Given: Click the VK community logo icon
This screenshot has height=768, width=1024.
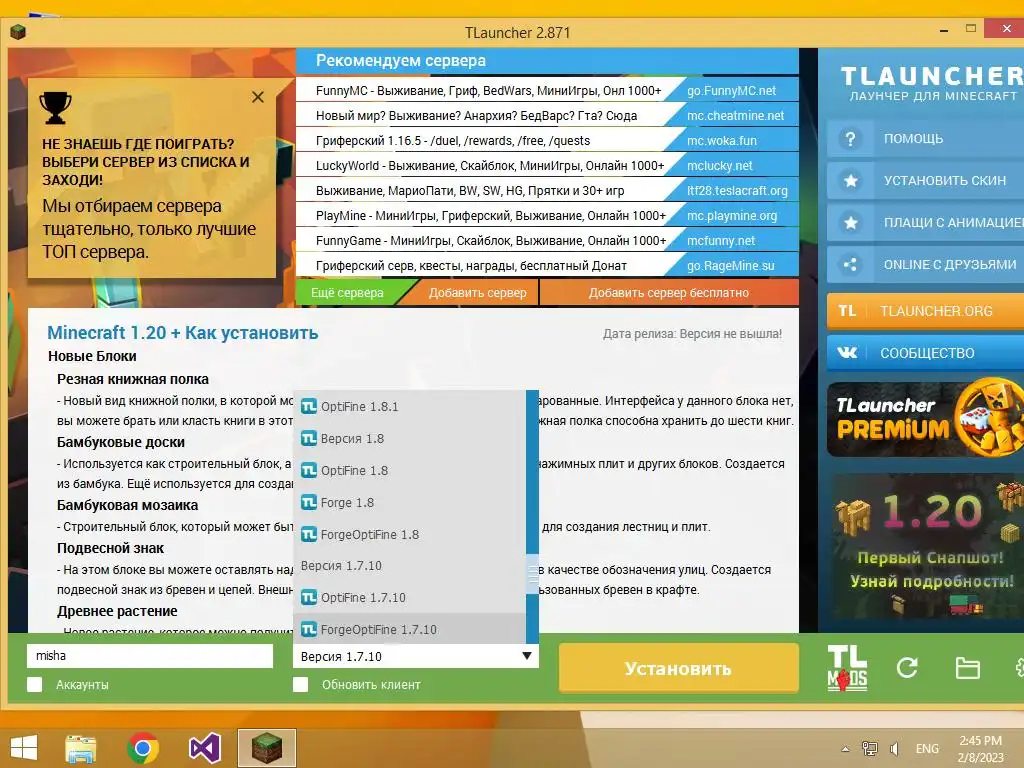Looking at the screenshot, I should [847, 353].
